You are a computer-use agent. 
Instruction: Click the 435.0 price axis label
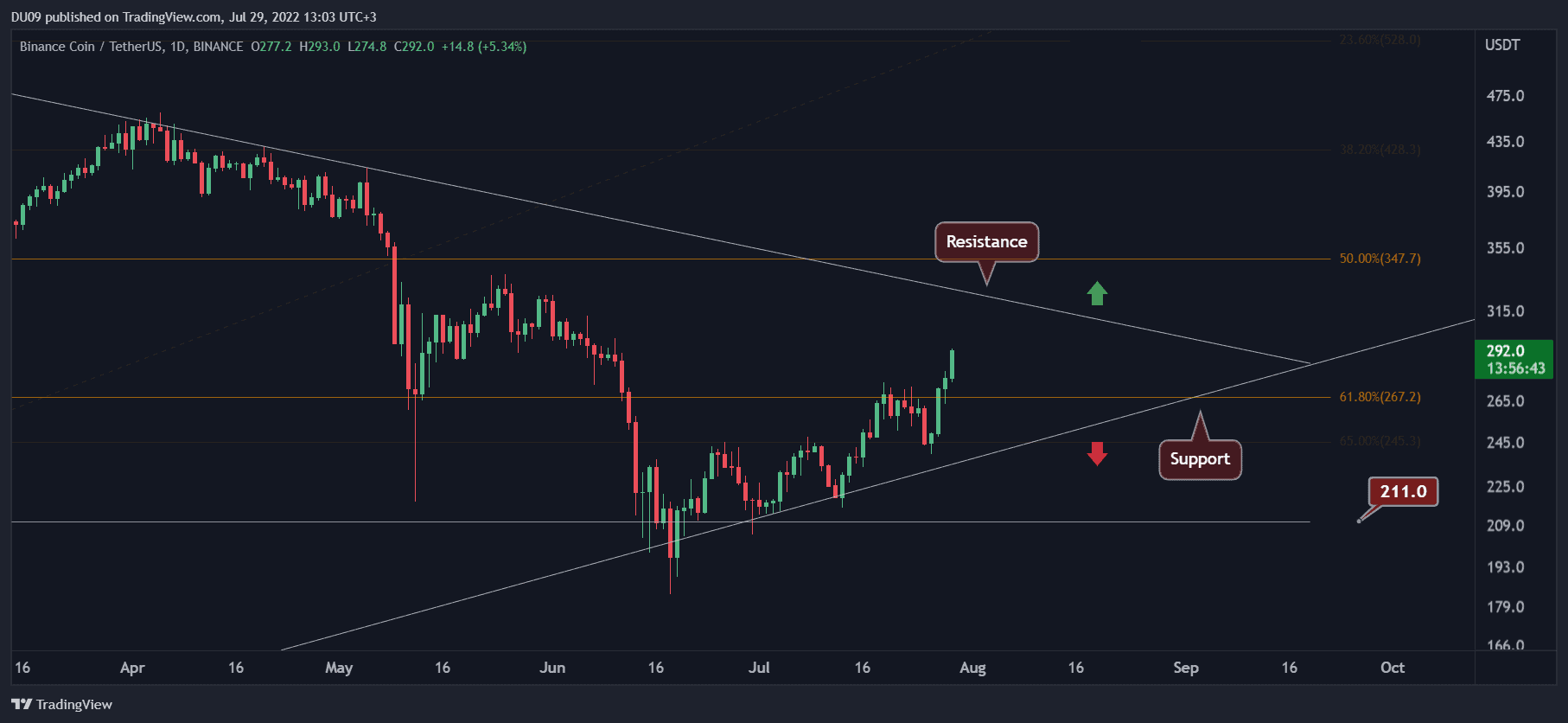tap(1506, 142)
